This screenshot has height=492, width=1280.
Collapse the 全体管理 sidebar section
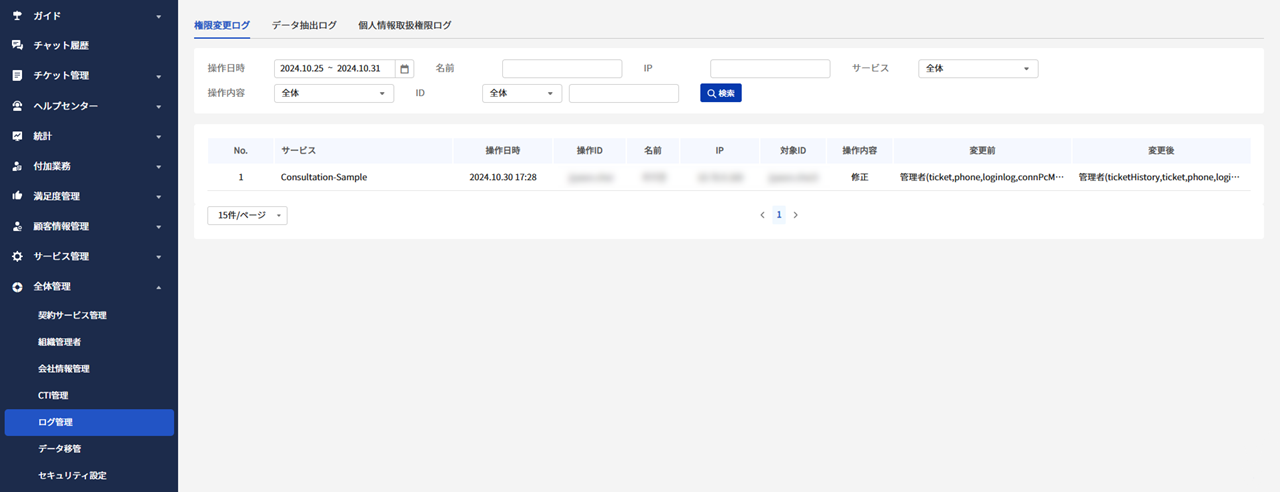(158, 287)
